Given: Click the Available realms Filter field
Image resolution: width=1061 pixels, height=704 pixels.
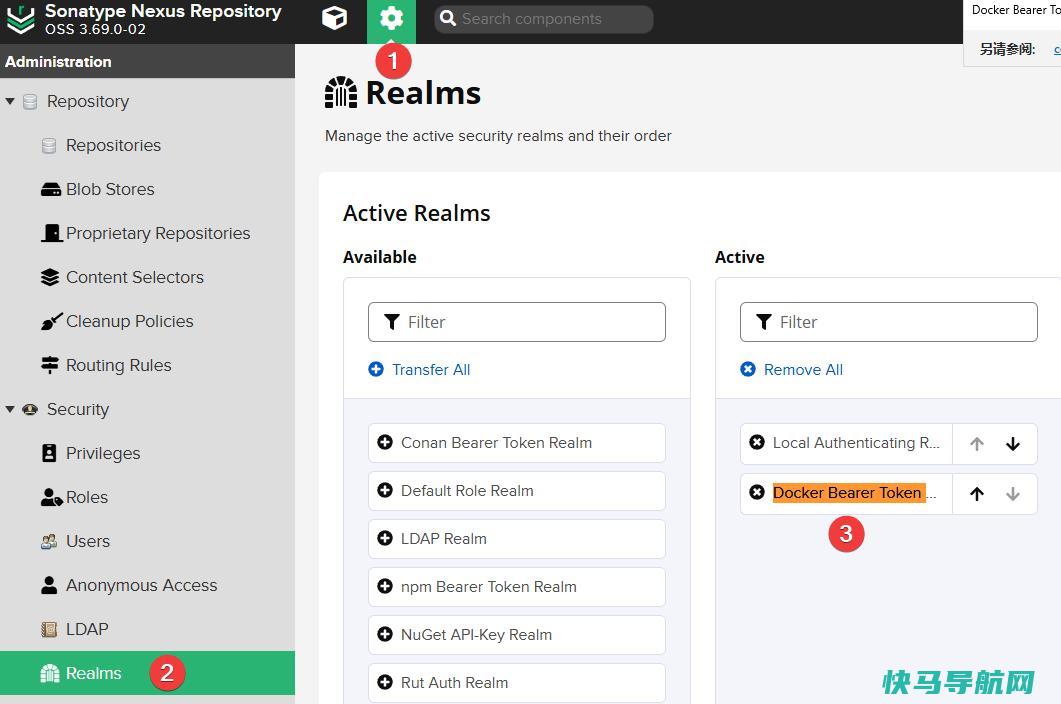Looking at the screenshot, I should pos(516,322).
